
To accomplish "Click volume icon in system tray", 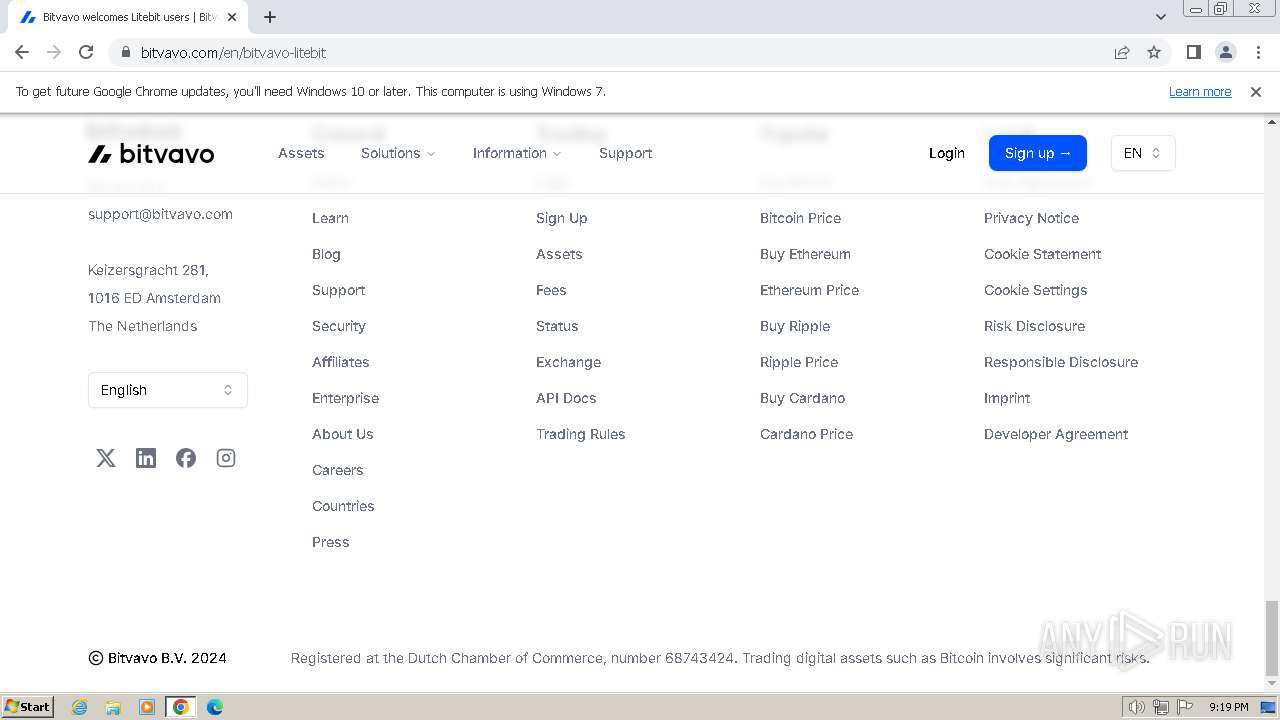I will (1136, 707).
